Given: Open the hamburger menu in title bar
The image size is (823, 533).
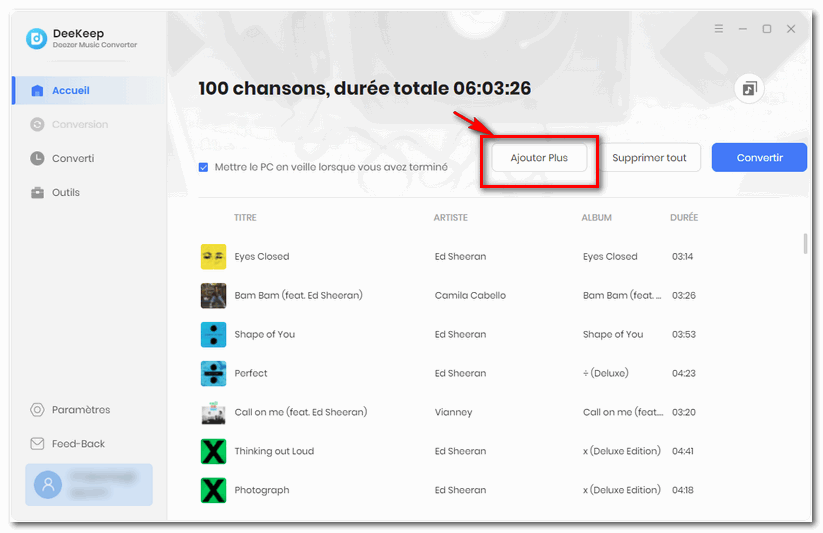Looking at the screenshot, I should 719,28.
